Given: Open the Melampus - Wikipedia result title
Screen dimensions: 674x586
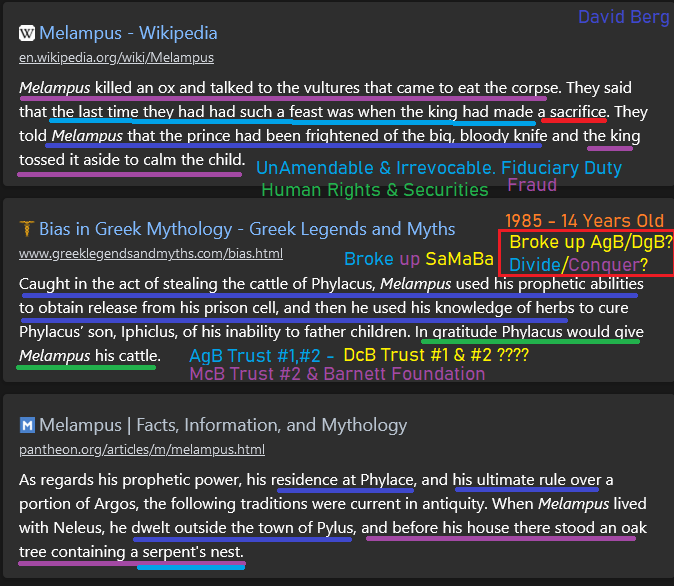Looking at the screenshot, I should (128, 33).
